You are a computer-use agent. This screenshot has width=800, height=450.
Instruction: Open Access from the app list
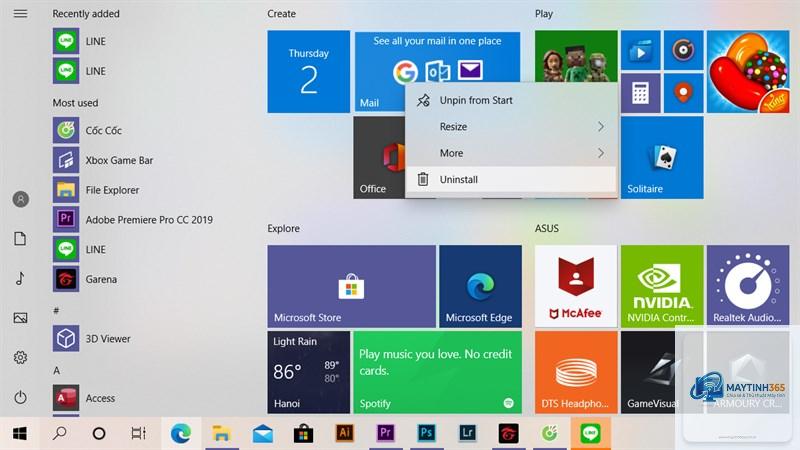[133, 398]
